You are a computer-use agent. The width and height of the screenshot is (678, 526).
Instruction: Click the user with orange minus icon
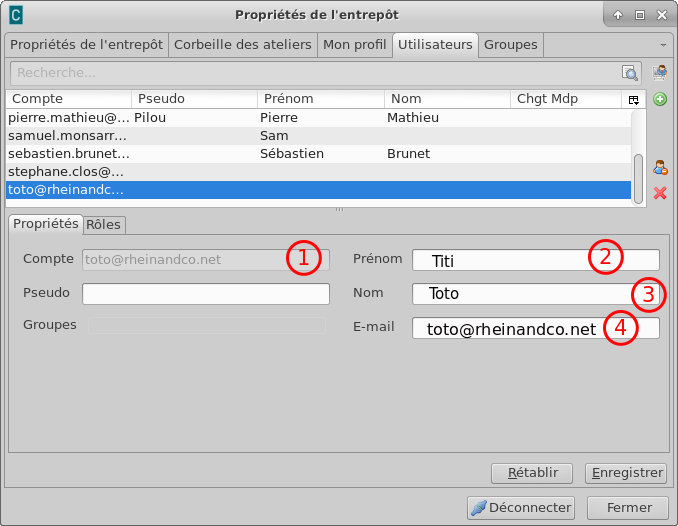660,168
